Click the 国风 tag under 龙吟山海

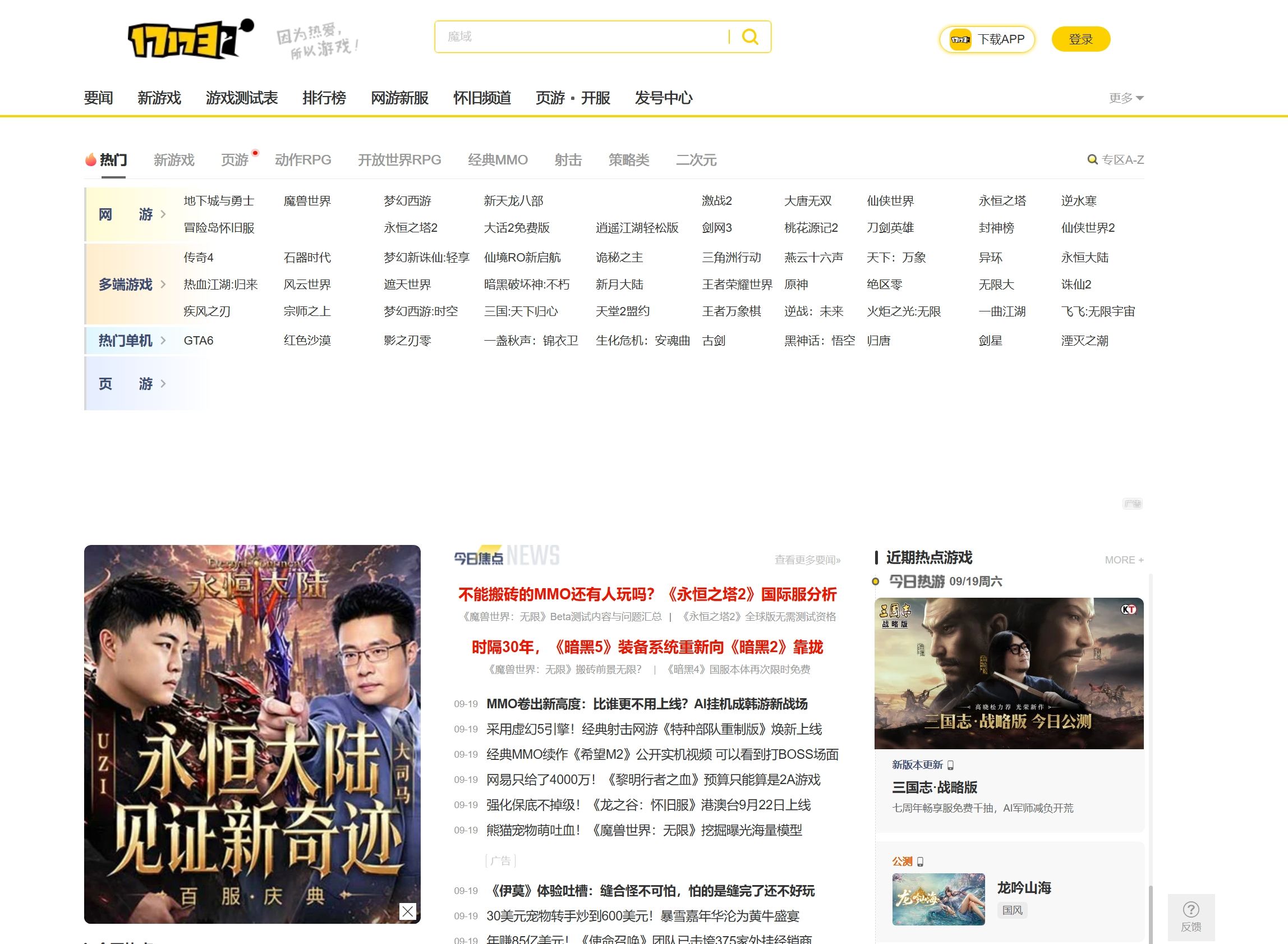click(x=1012, y=910)
